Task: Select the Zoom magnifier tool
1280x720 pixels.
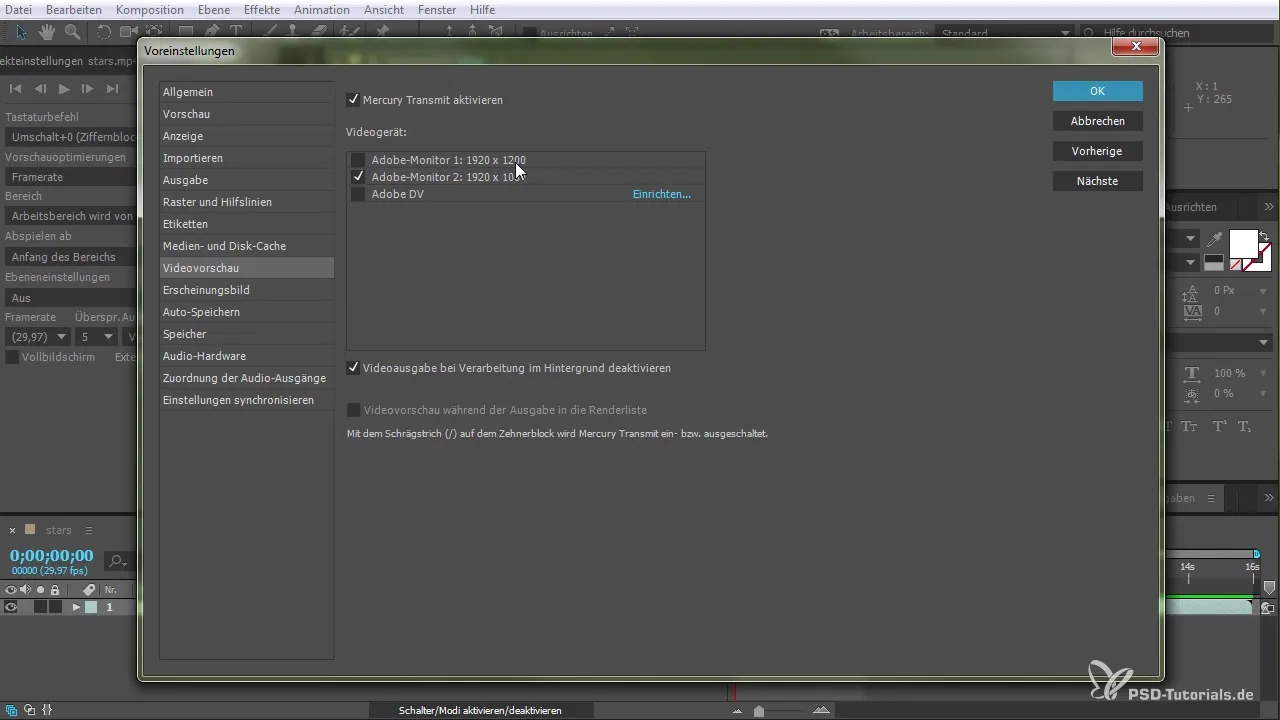Action: (x=72, y=32)
